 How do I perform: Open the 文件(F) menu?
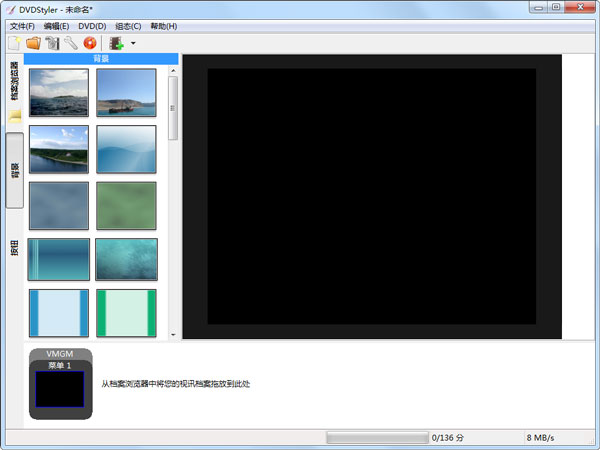(x=22, y=26)
